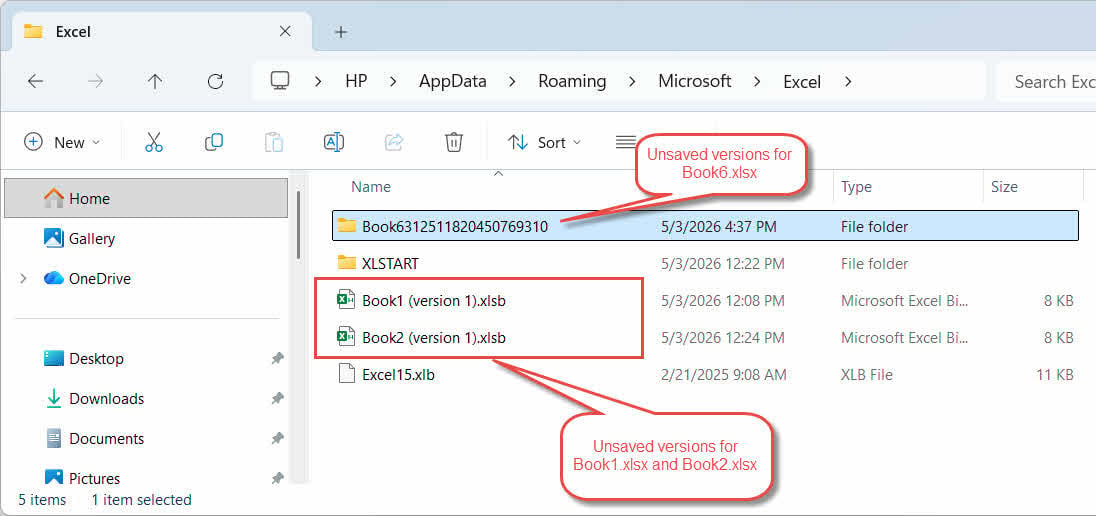Image resolution: width=1096 pixels, height=516 pixels.
Task: Expand chevron between Microsoft and Excel
Action: tap(757, 82)
